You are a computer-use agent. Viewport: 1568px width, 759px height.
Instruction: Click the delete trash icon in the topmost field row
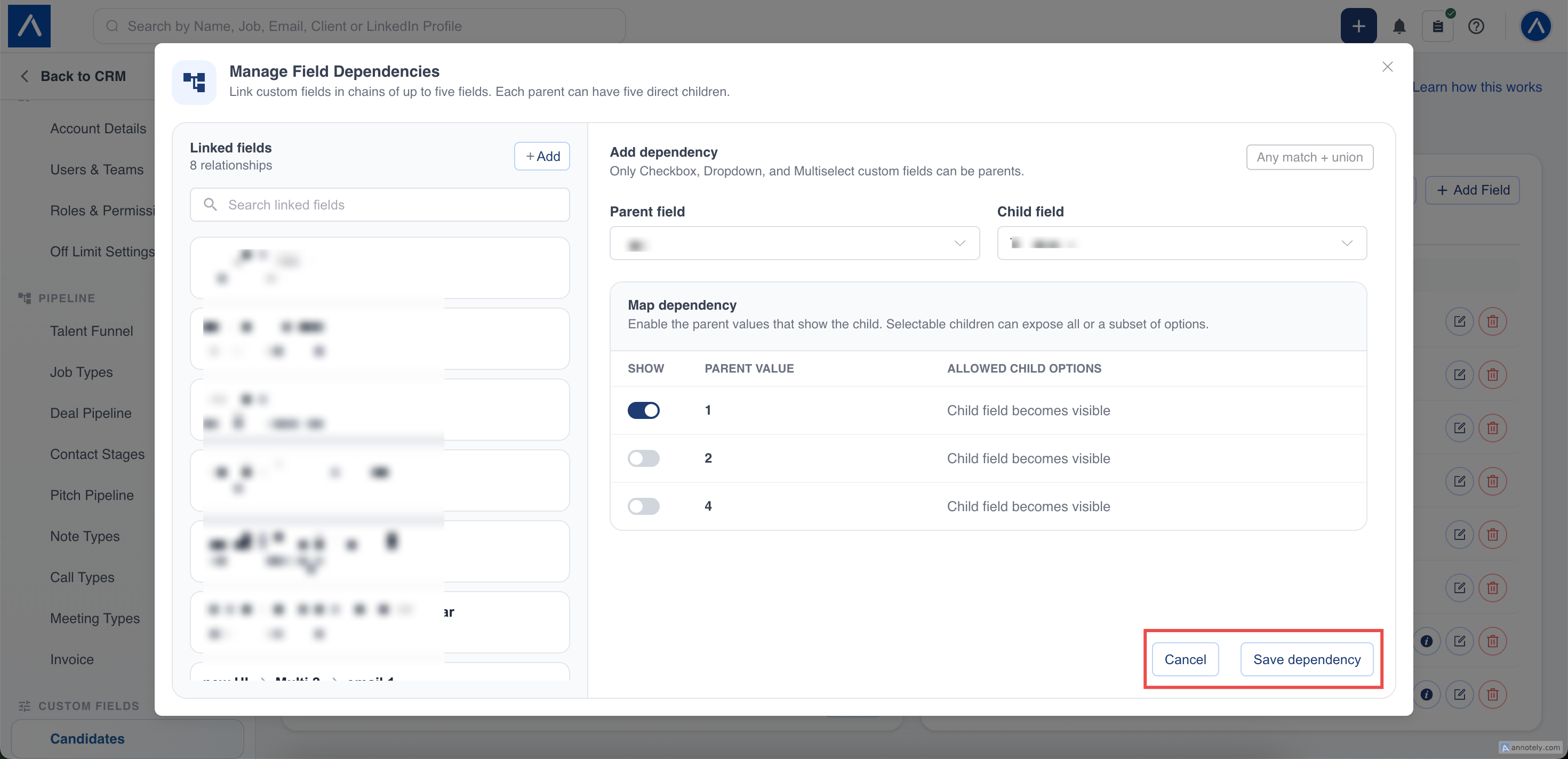1492,321
